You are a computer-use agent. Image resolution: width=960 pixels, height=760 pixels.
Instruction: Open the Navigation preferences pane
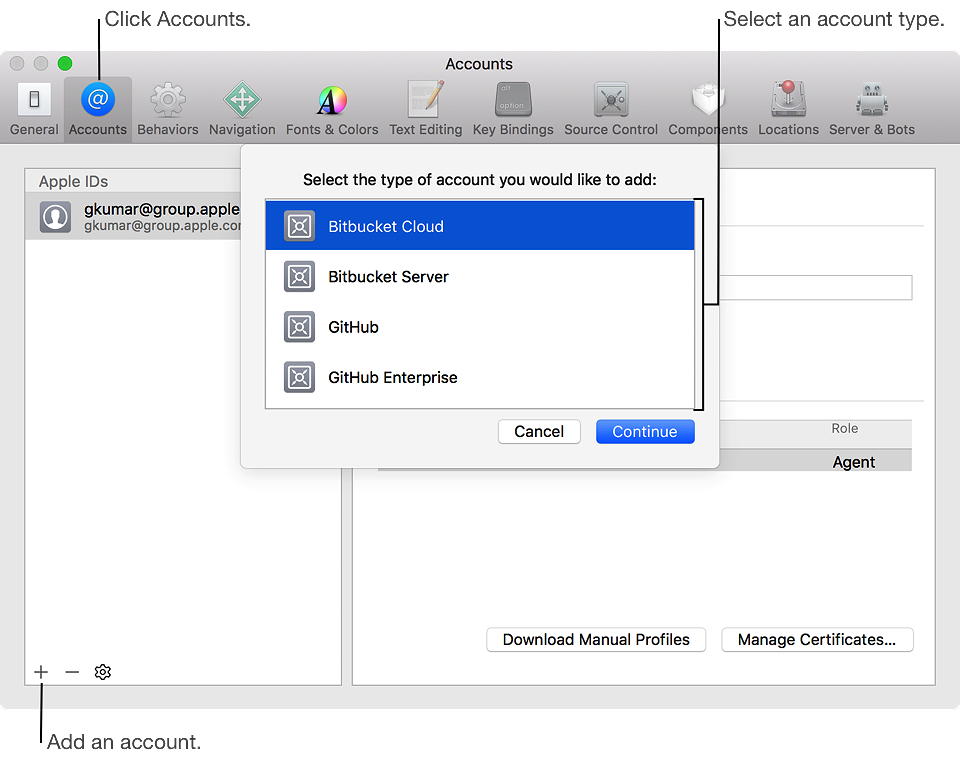(x=242, y=109)
